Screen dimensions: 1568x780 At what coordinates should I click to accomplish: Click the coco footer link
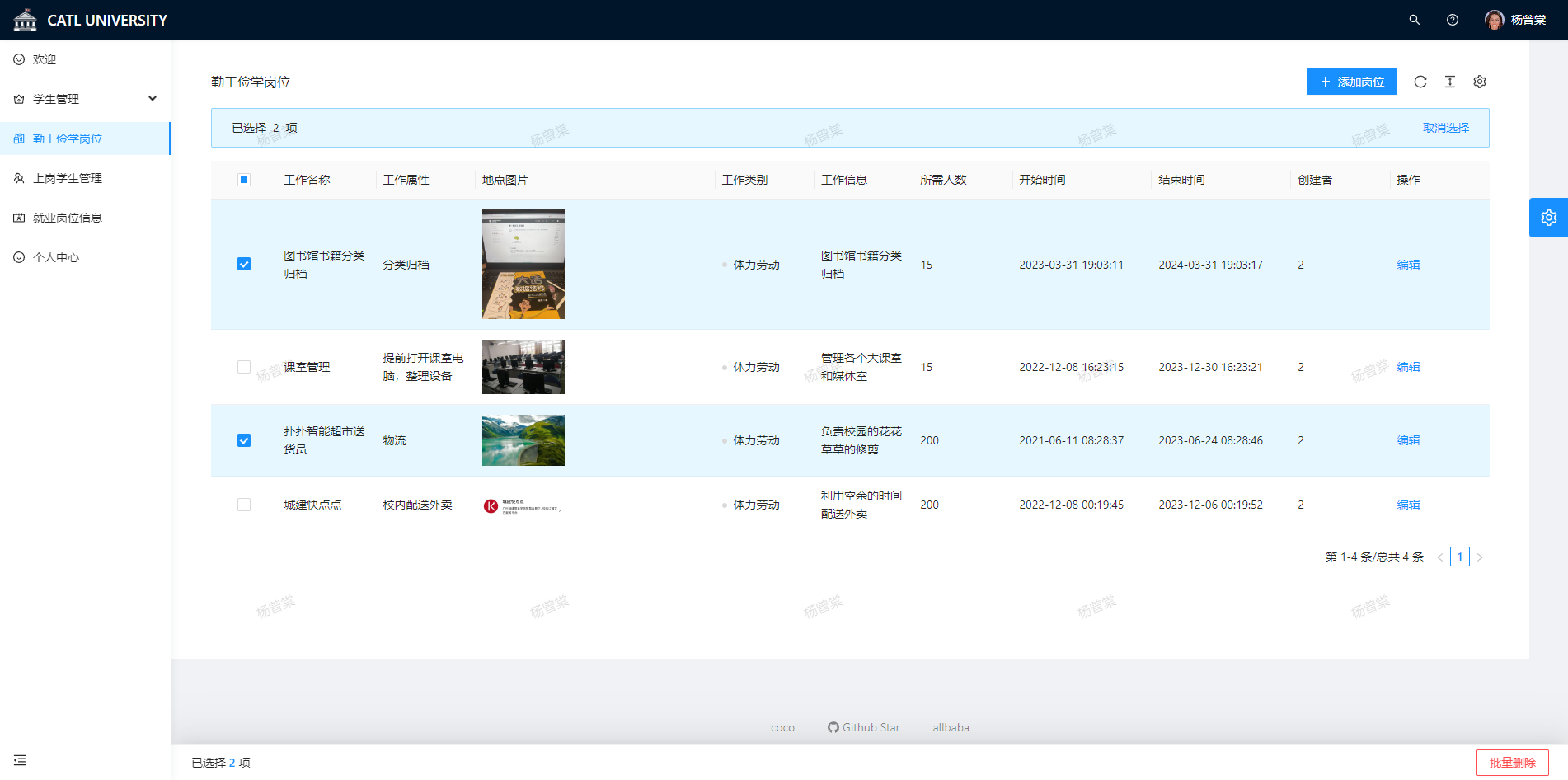[782, 727]
